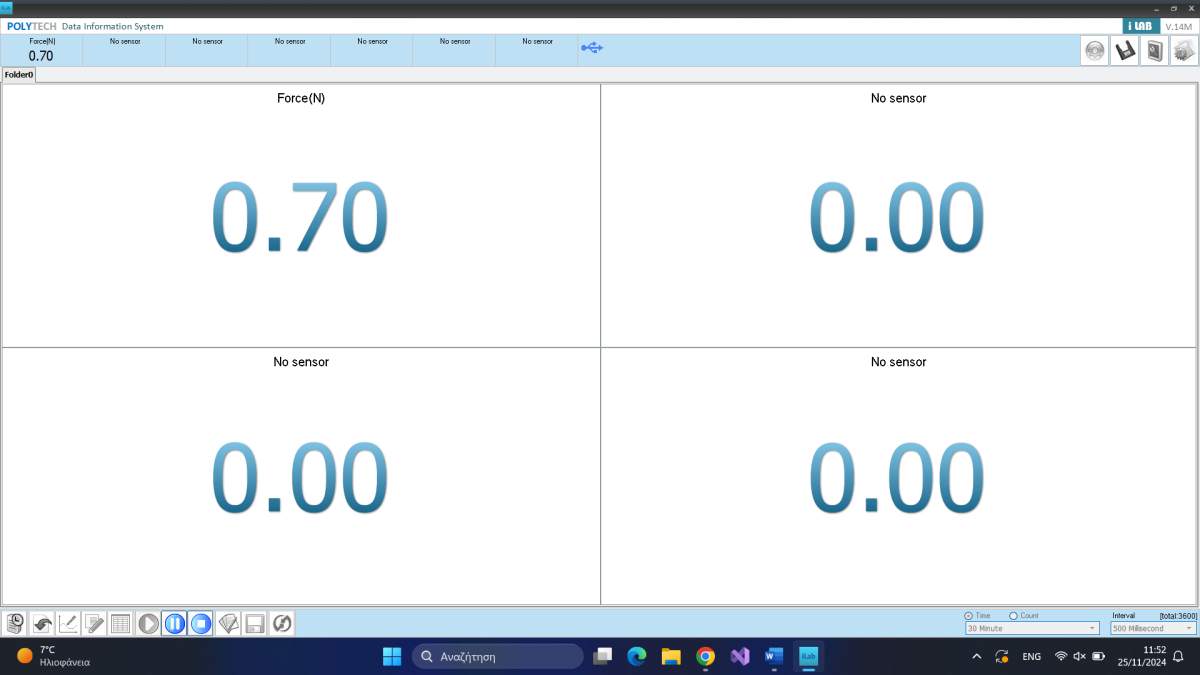Click the floppy disk save icon in bottom toolbar
1200x675 pixels.
coord(255,624)
